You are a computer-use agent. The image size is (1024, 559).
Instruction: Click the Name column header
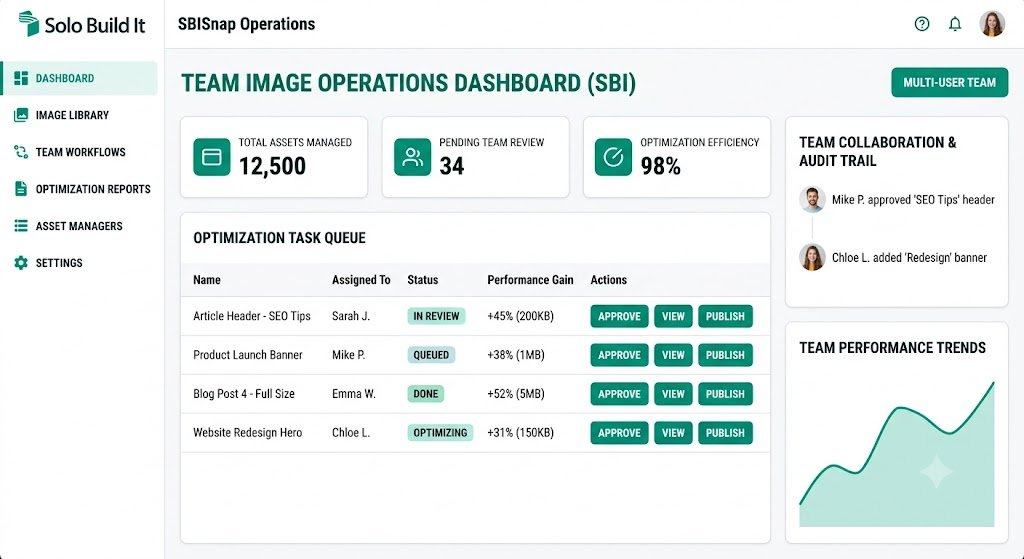[206, 280]
